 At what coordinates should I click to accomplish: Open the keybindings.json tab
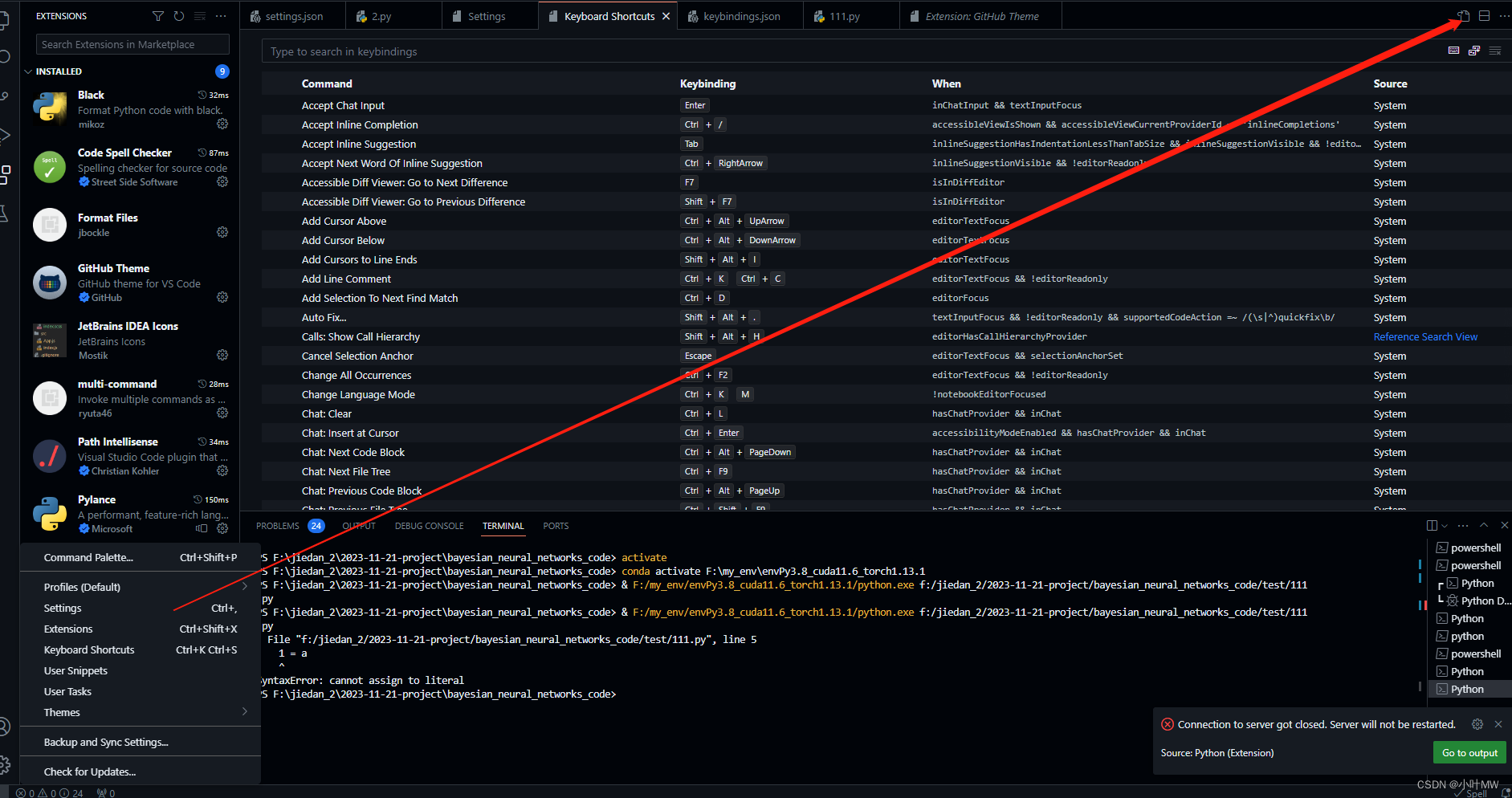740,15
